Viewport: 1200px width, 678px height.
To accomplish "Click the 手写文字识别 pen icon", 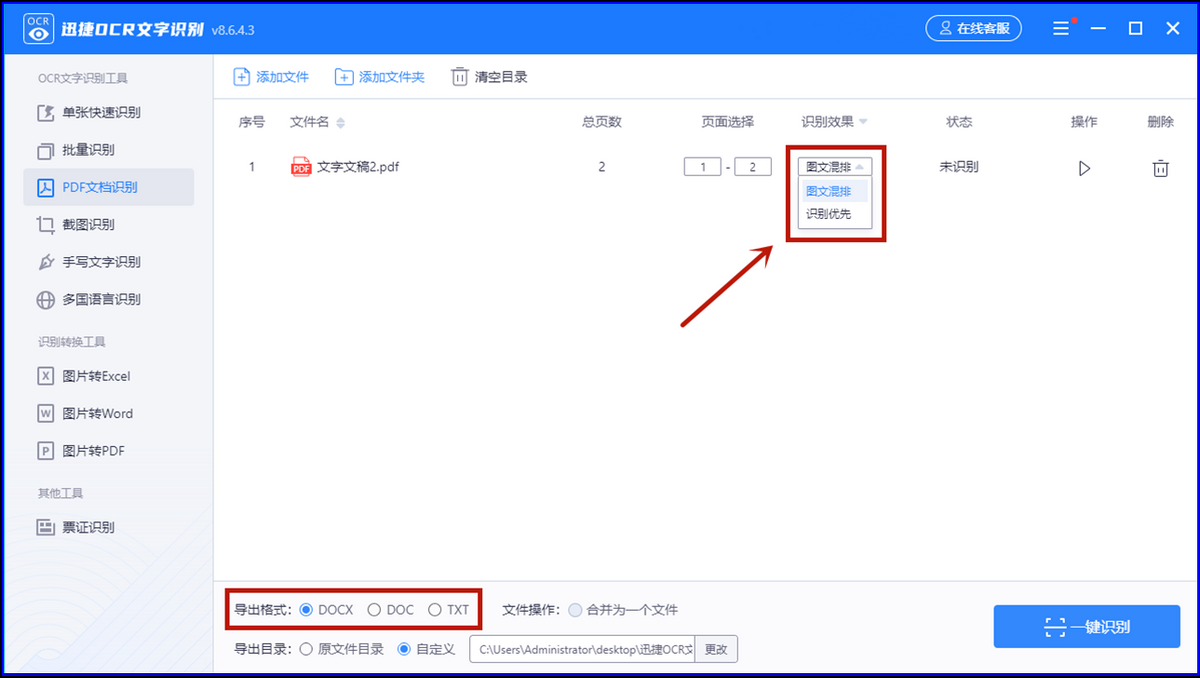I will click(x=45, y=262).
